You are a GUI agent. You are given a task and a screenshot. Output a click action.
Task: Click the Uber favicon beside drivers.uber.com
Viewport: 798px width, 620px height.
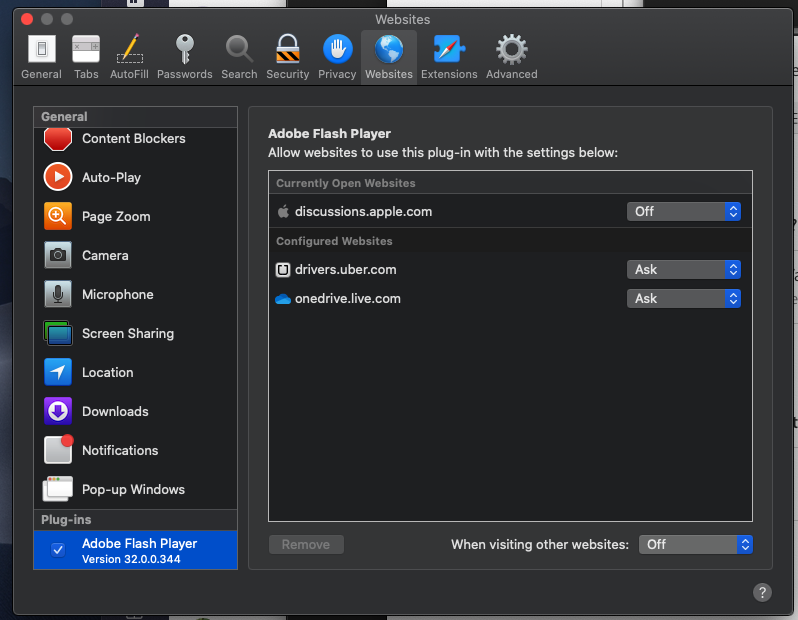[x=283, y=270]
